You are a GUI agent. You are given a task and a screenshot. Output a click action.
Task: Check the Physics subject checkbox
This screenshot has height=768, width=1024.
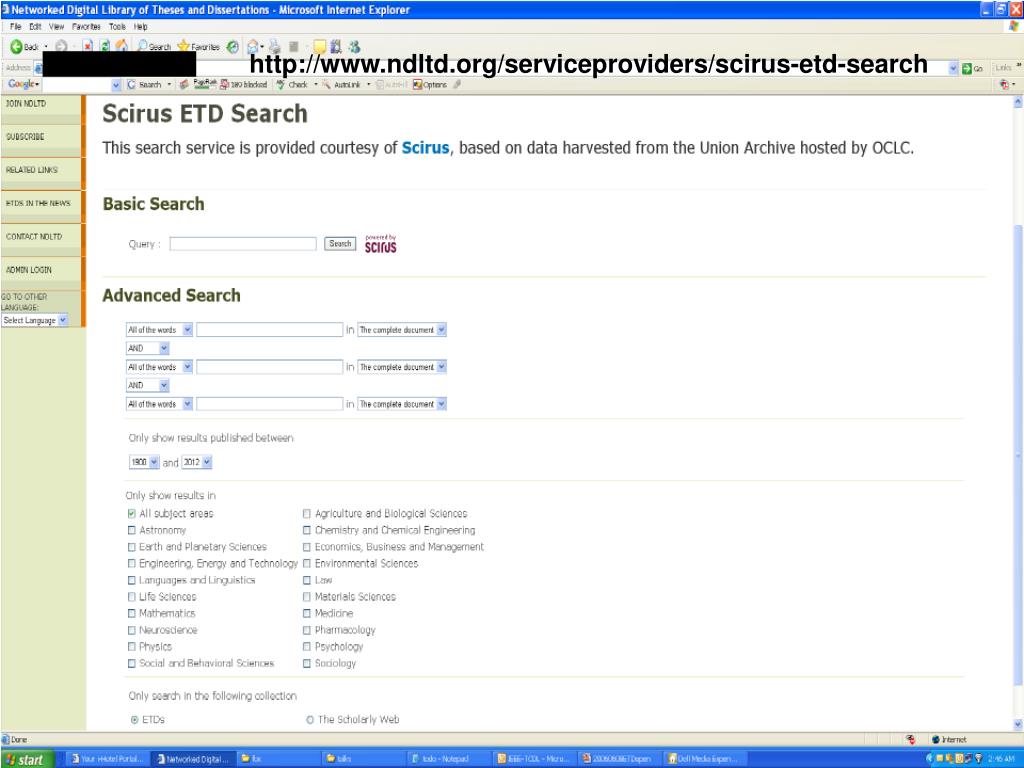(132, 647)
